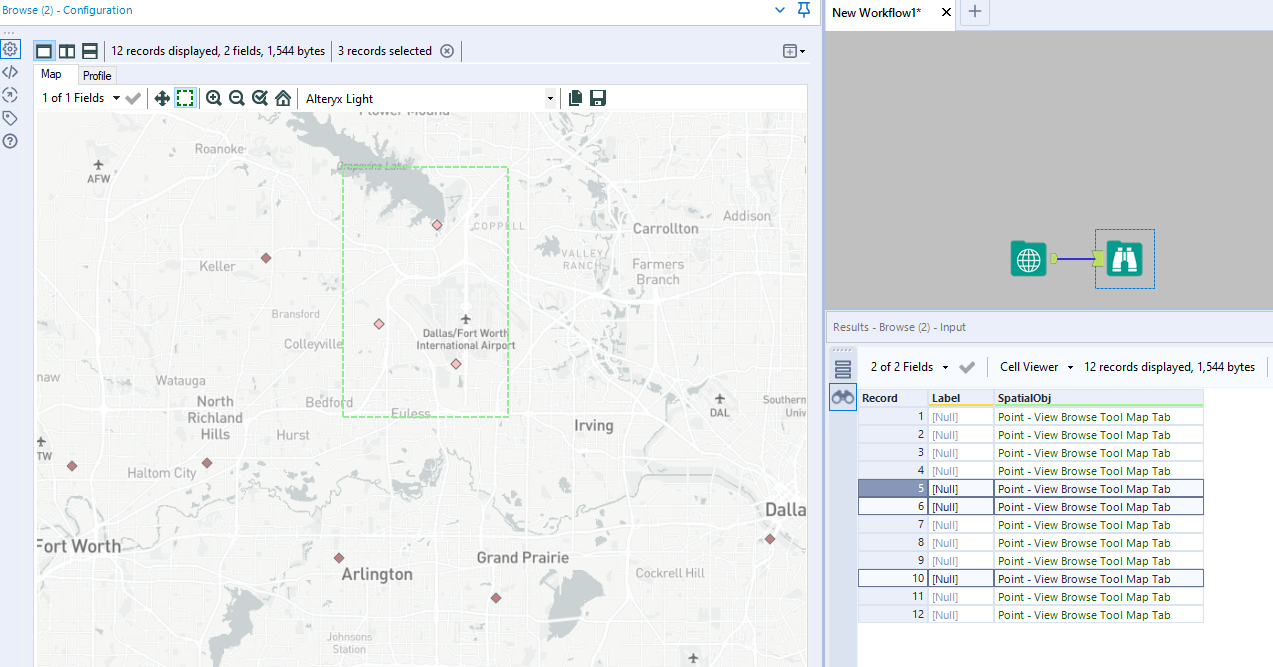Switch Browse view to horizontal split layout
This screenshot has width=1273, height=667.
(x=89, y=50)
